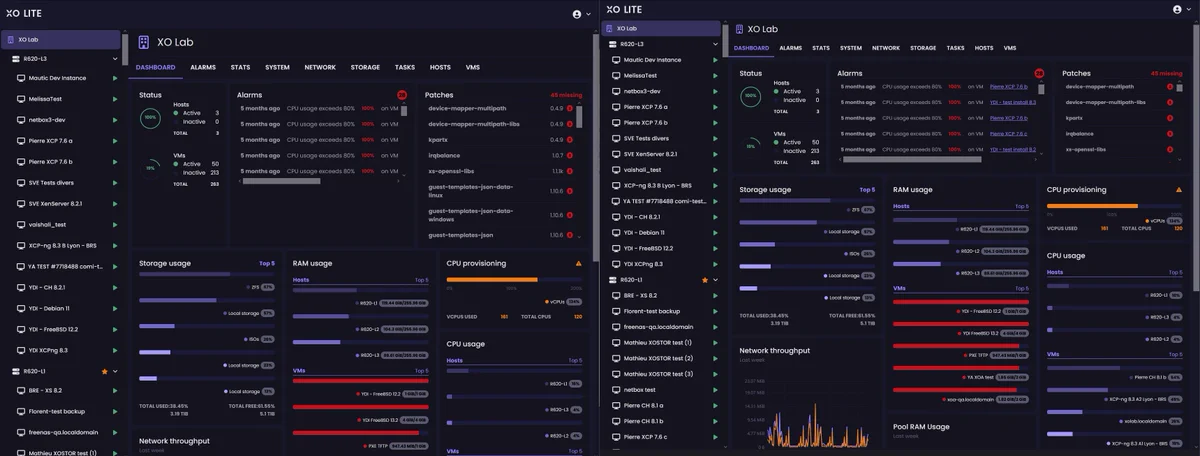
Task: Select DASHBOARD tab in right window
Action: [751, 48]
